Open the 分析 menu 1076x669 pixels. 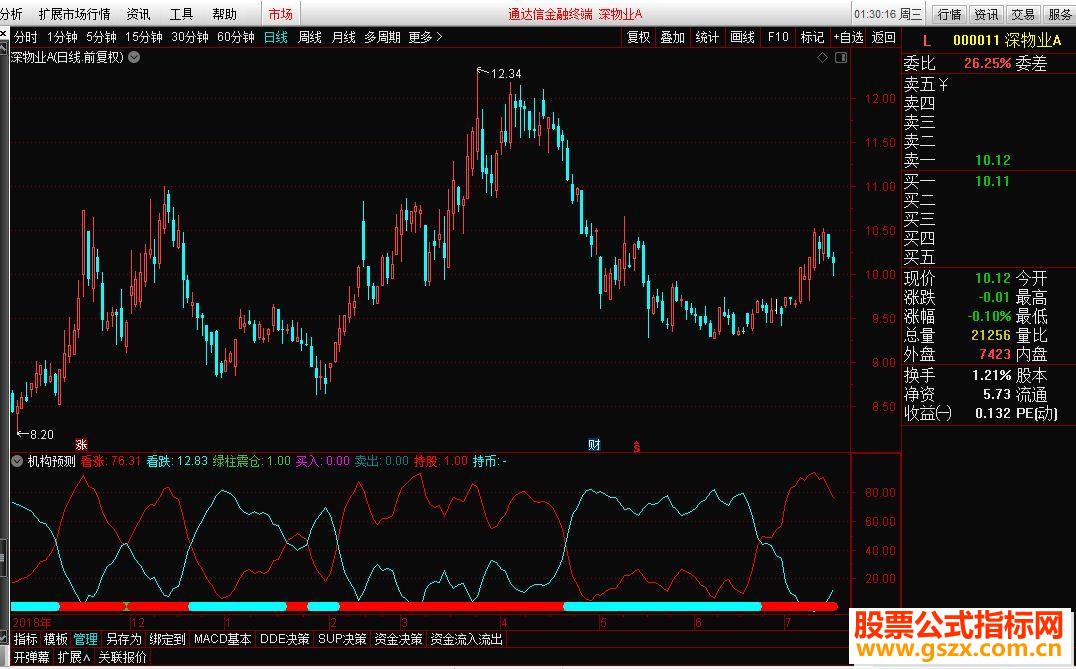click(11, 14)
